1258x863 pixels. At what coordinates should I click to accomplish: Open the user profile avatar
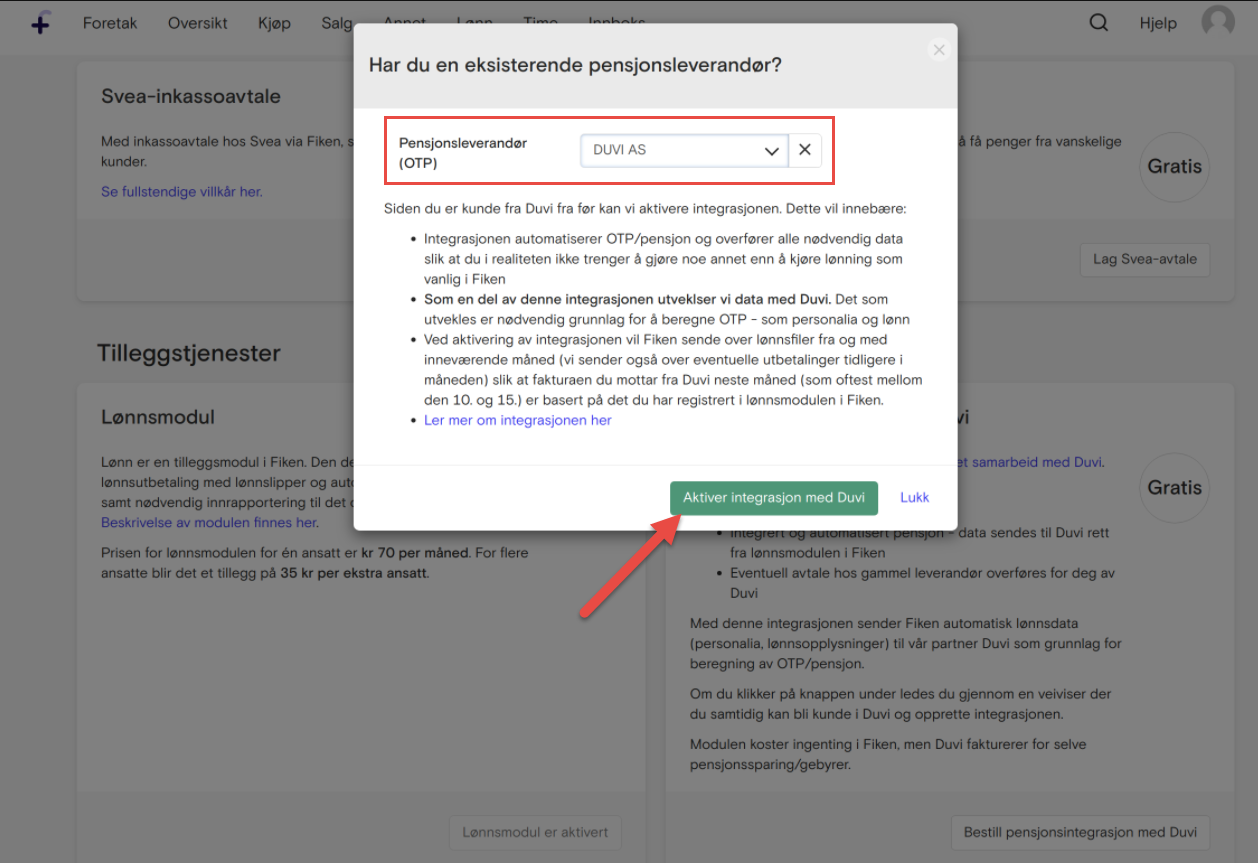pyautogui.click(x=1218, y=22)
